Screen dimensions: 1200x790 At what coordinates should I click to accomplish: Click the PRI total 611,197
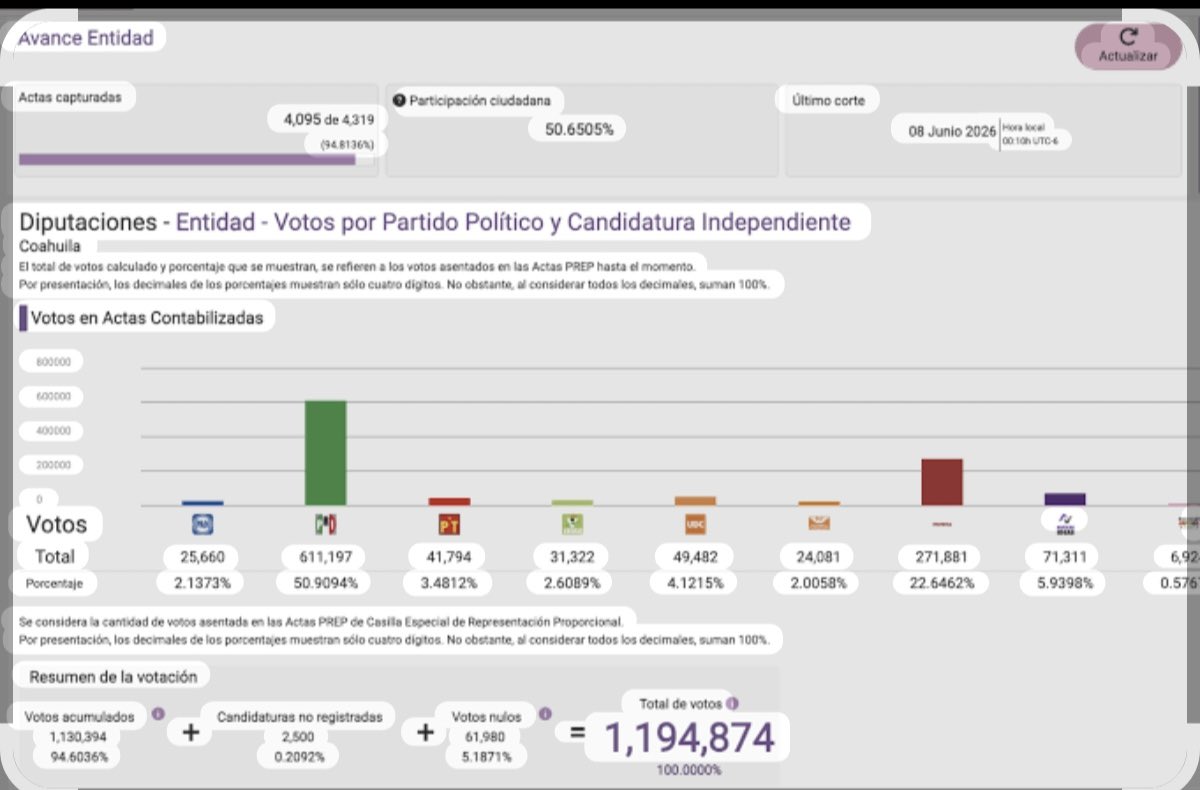(325, 556)
